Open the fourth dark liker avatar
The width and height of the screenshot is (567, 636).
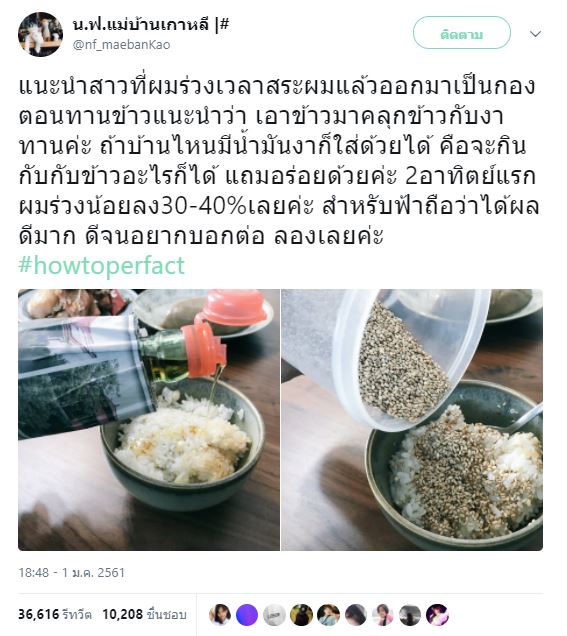pyautogui.click(x=301, y=615)
